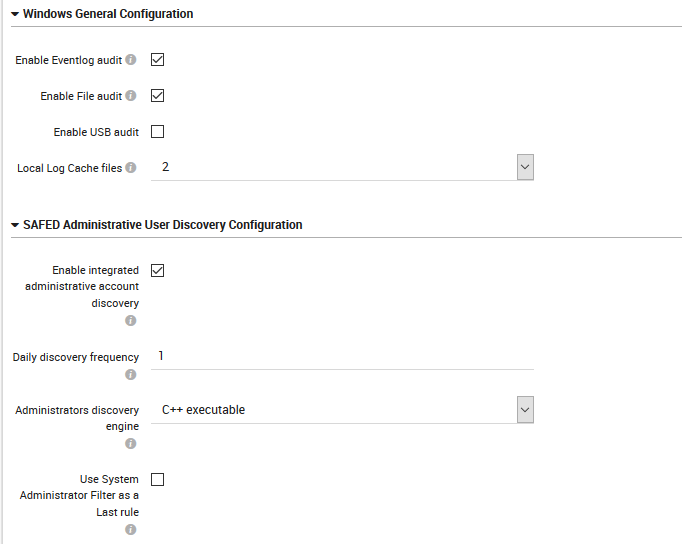Toggle integrated administrative account discovery checkbox

coord(157,270)
